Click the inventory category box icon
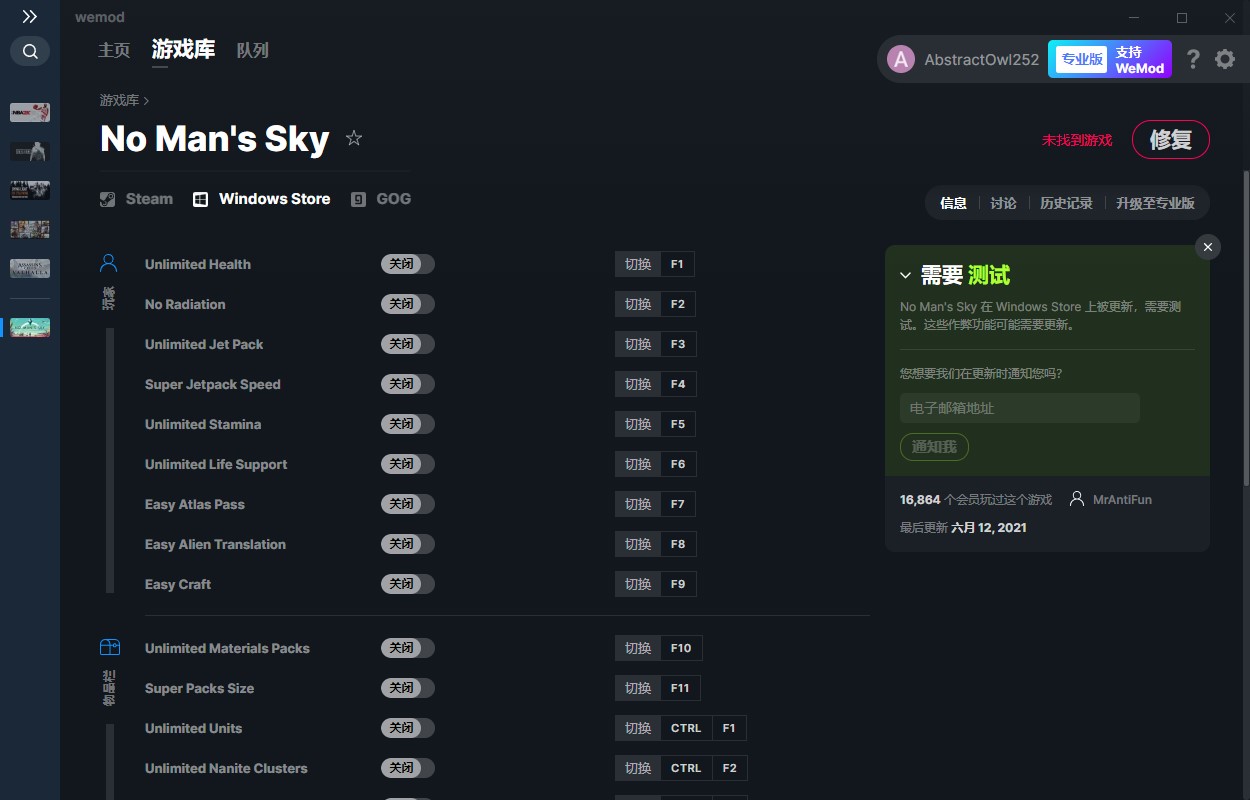The image size is (1250, 800). click(109, 647)
